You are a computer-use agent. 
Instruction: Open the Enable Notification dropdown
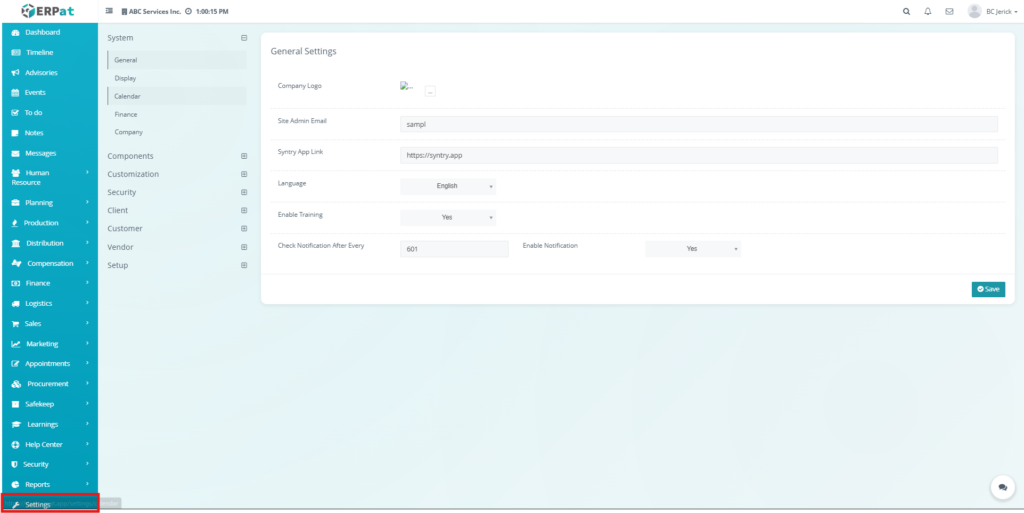[x=693, y=248]
